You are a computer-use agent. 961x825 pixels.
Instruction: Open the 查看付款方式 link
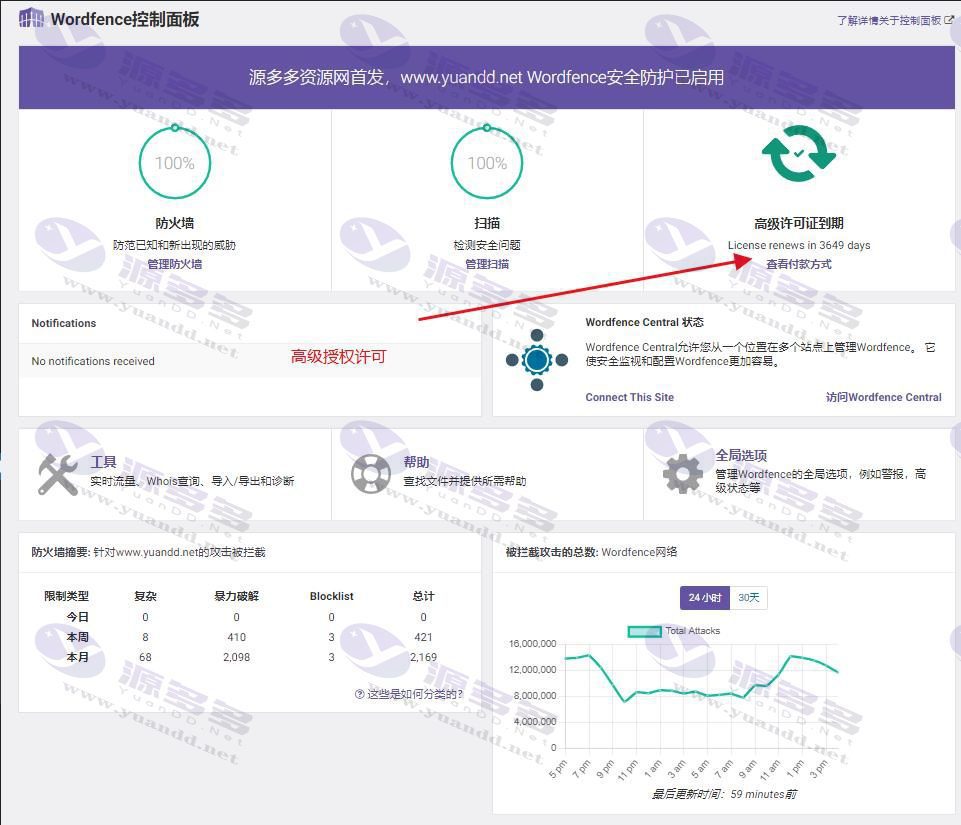[799, 264]
